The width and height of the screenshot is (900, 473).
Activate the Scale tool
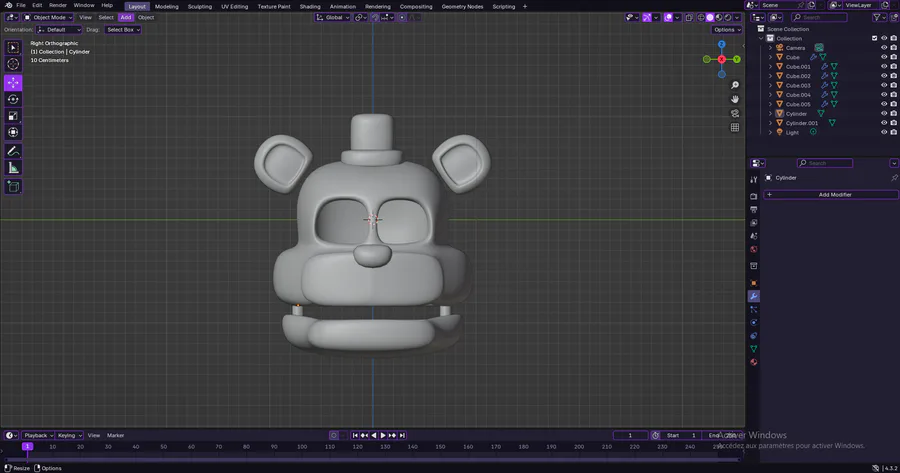(x=13, y=116)
